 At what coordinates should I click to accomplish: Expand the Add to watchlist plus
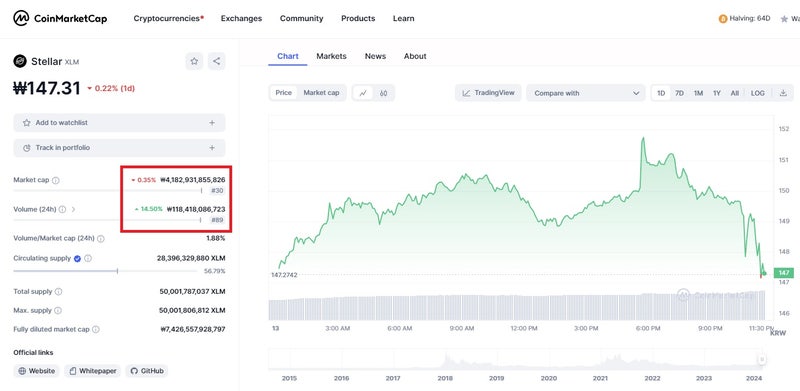[x=212, y=123]
